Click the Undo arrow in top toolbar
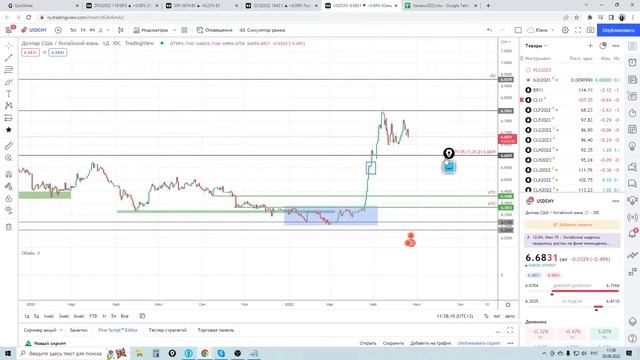640x360 pixels. pyautogui.click(x=489, y=30)
